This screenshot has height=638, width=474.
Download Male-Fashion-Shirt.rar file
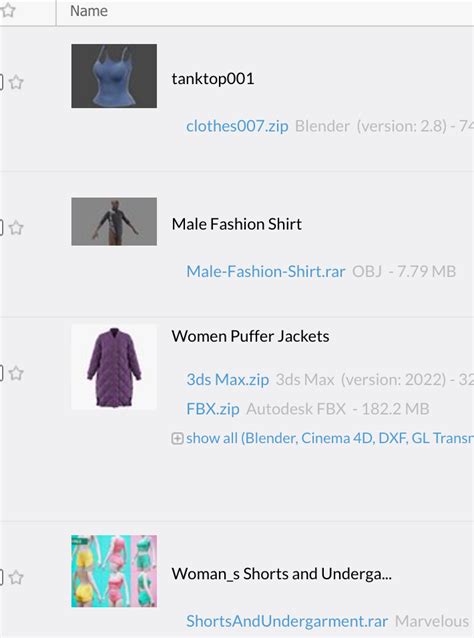pos(266,271)
